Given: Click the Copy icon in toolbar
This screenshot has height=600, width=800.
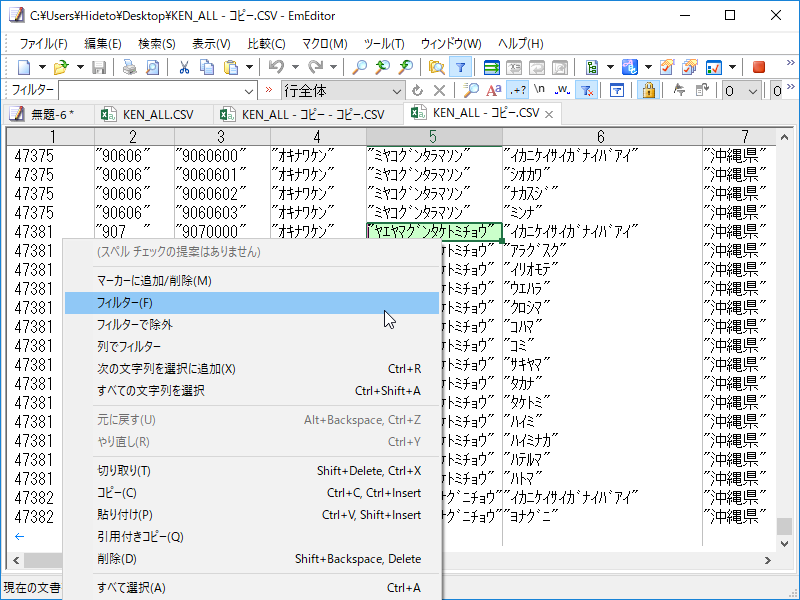Looking at the screenshot, I should point(207,67).
